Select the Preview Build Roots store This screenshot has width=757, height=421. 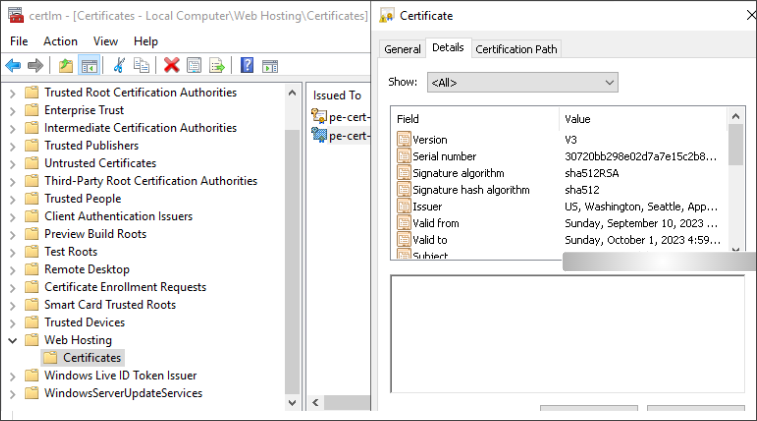[95, 234]
